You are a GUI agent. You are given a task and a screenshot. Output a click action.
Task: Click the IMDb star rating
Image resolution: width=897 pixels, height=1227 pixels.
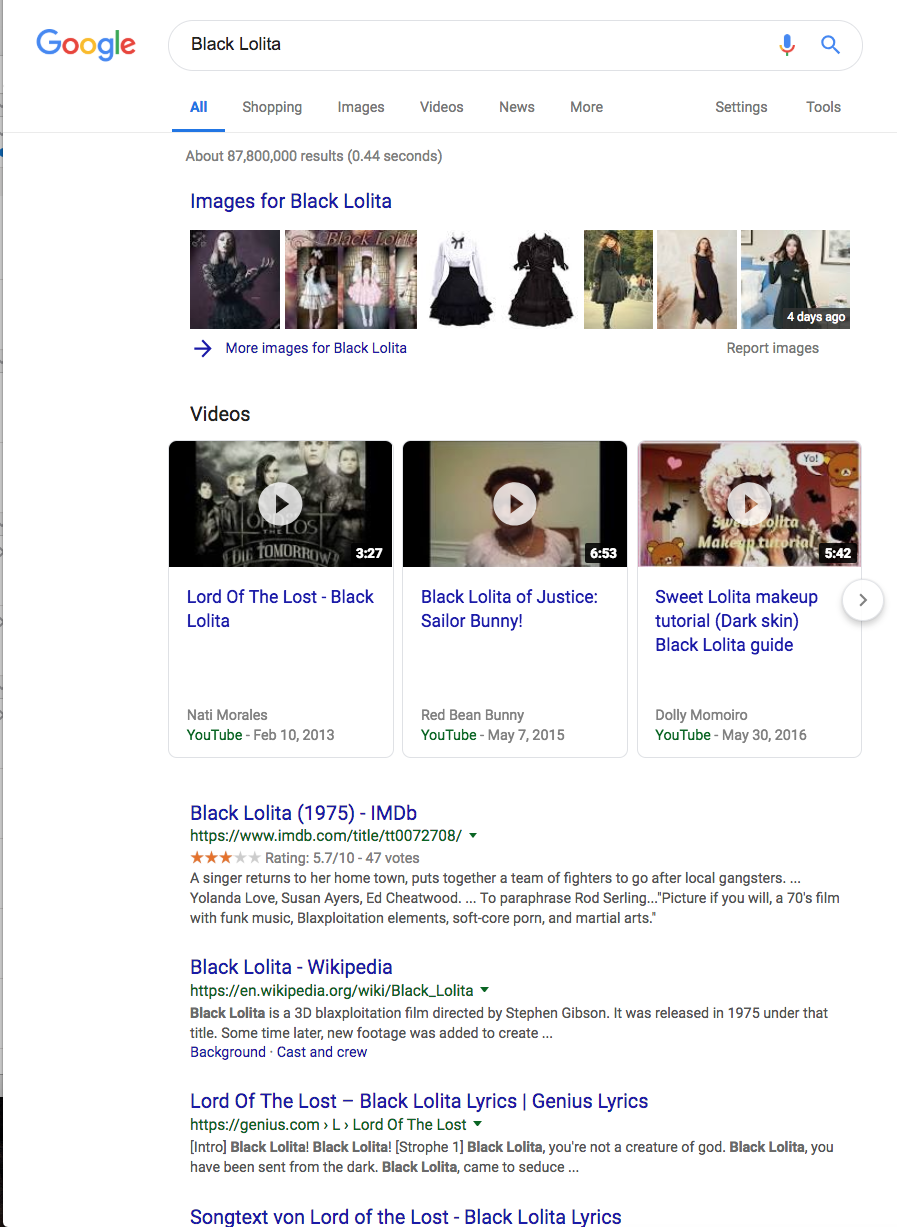226,858
